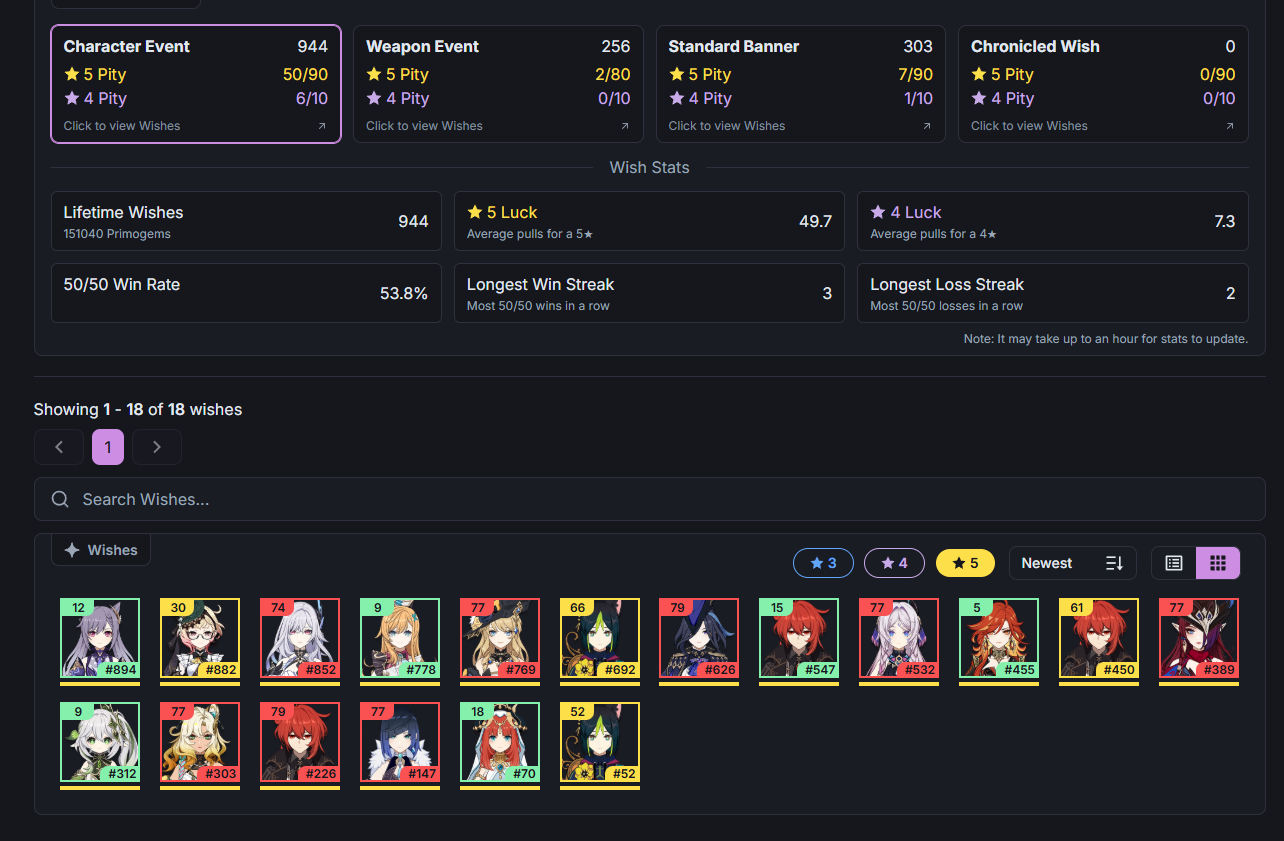Click the 'Showing 1 - 18 of 18 wishes' text

point(138,409)
